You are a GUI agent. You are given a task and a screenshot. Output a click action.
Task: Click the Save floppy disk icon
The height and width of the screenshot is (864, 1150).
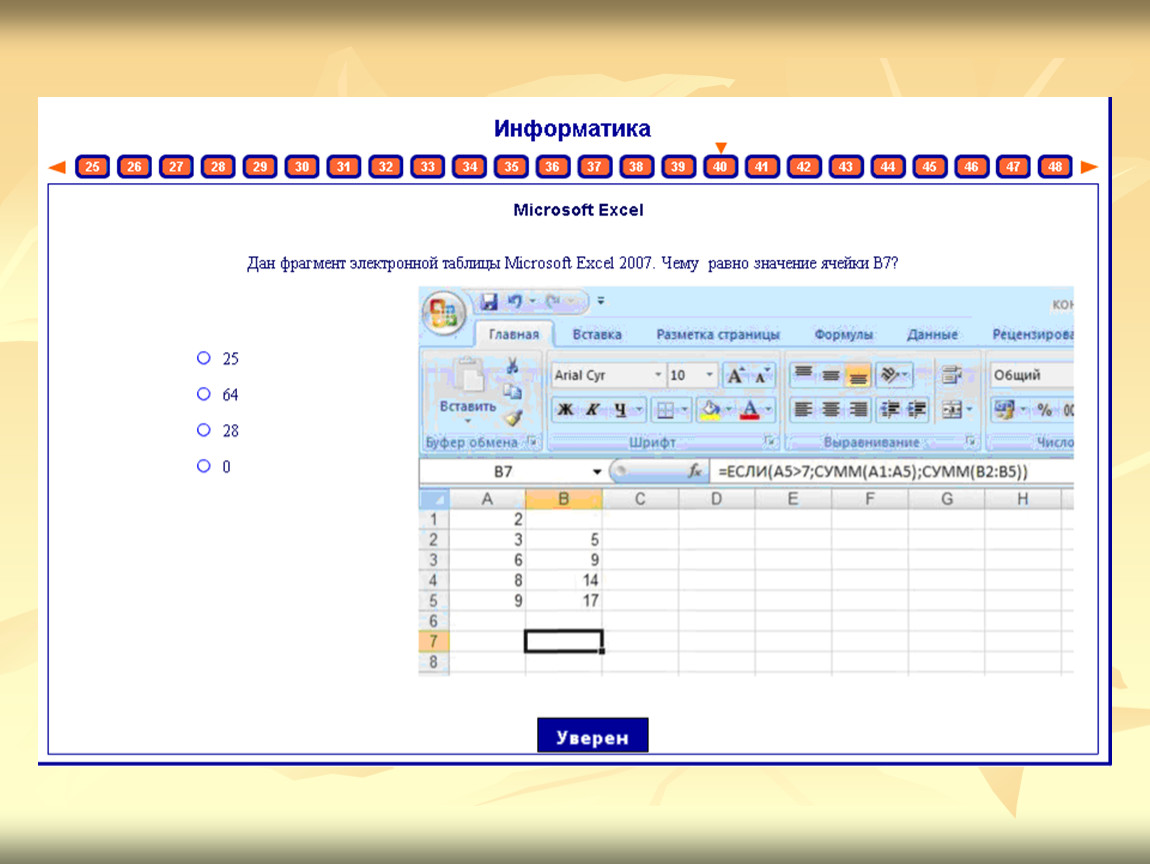[x=488, y=301]
